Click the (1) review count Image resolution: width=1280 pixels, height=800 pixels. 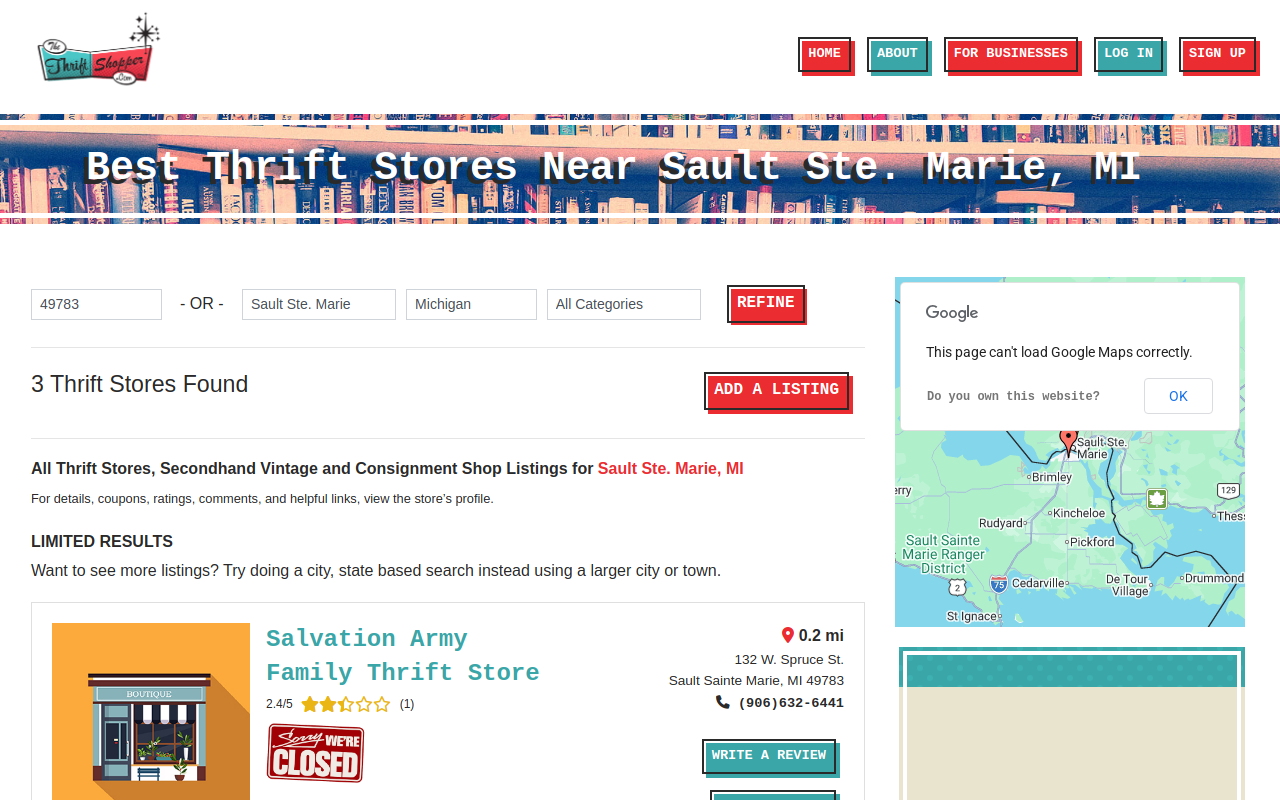(x=407, y=704)
